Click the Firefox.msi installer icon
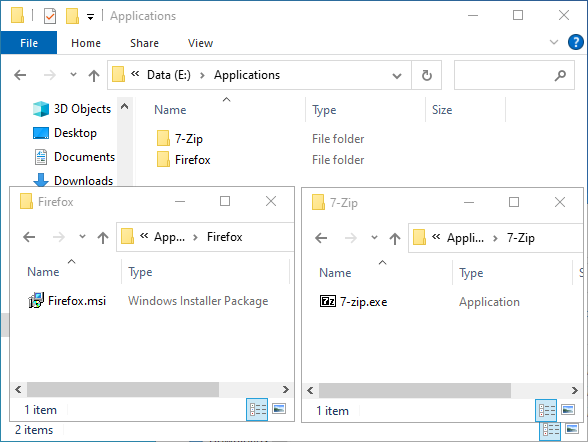This screenshot has height=442, width=588. 36,300
